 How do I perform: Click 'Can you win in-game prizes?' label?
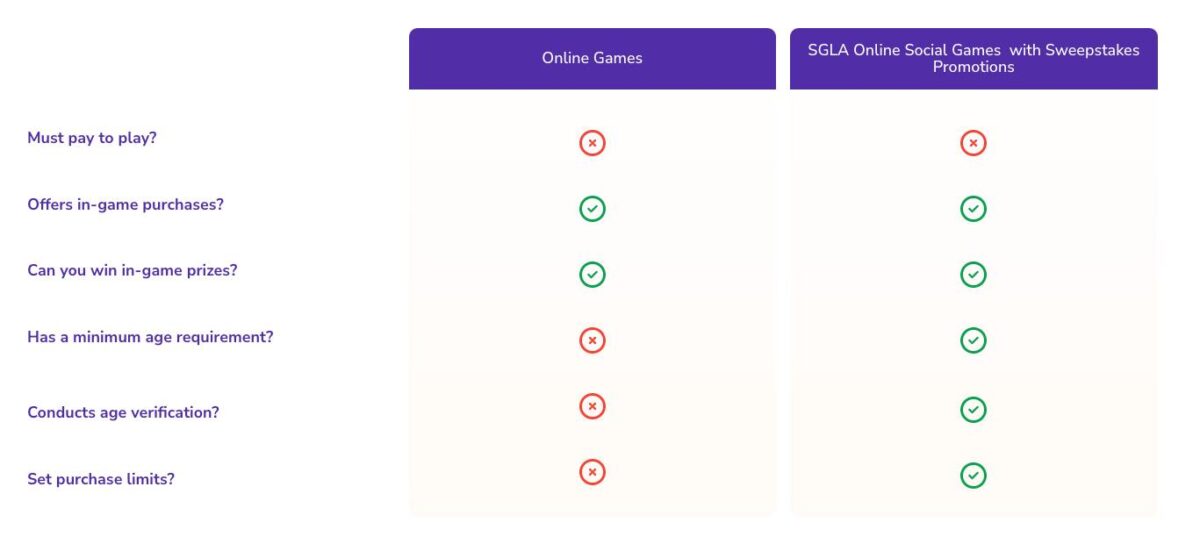(x=132, y=270)
